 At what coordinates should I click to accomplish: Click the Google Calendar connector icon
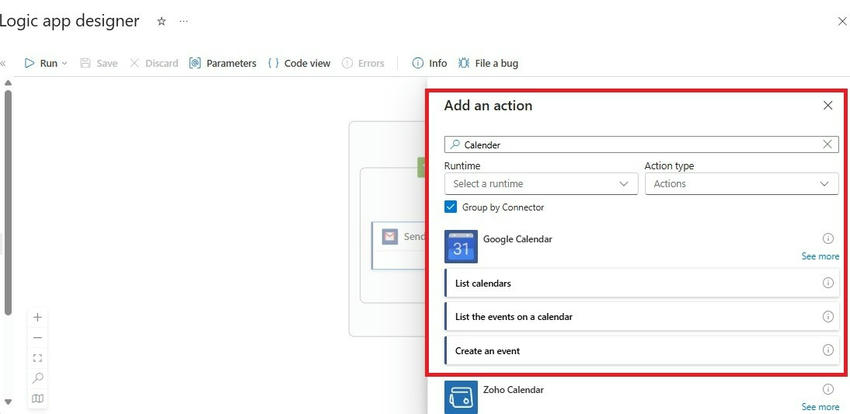click(x=461, y=247)
